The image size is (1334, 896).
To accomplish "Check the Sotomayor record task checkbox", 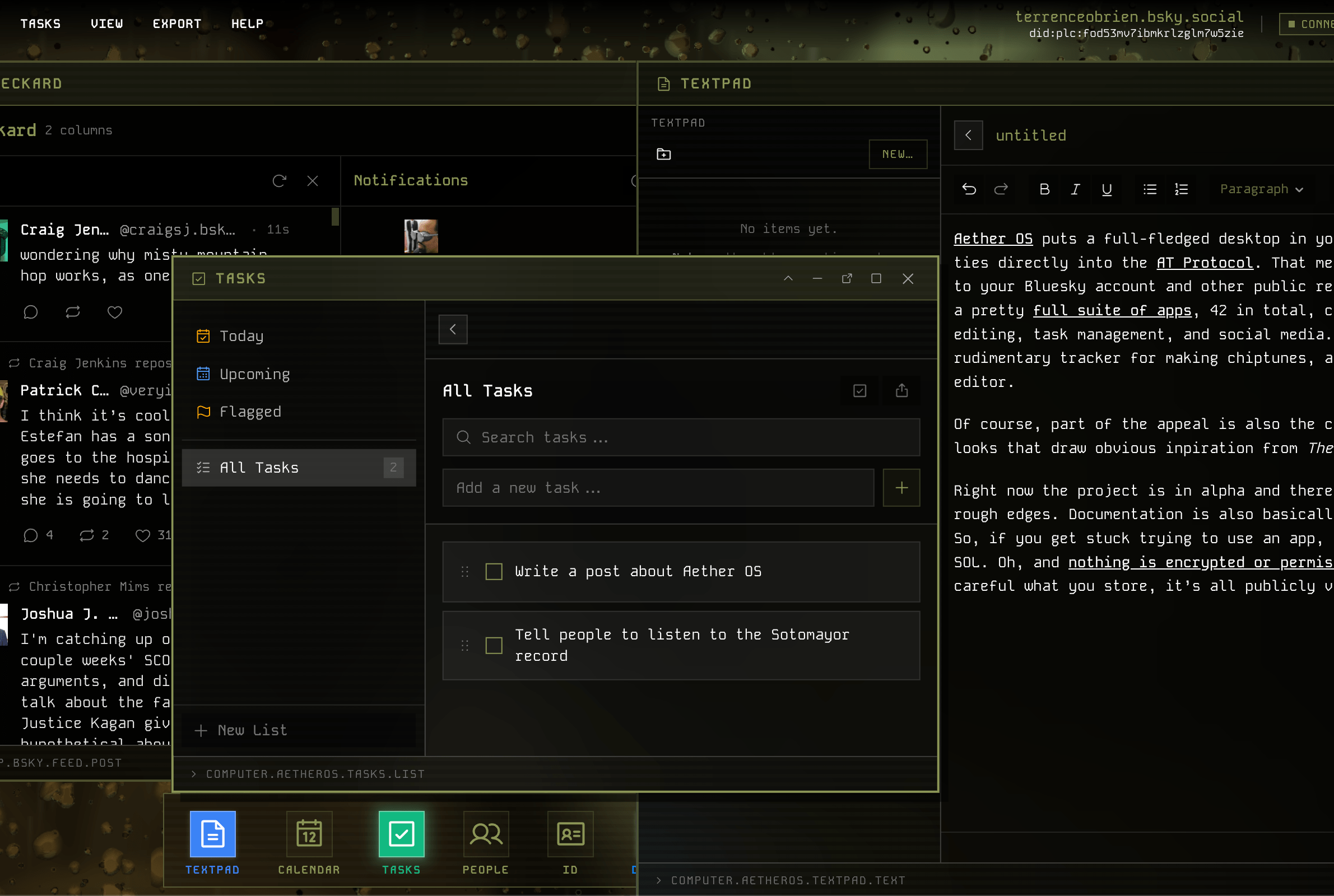I will tap(494, 646).
